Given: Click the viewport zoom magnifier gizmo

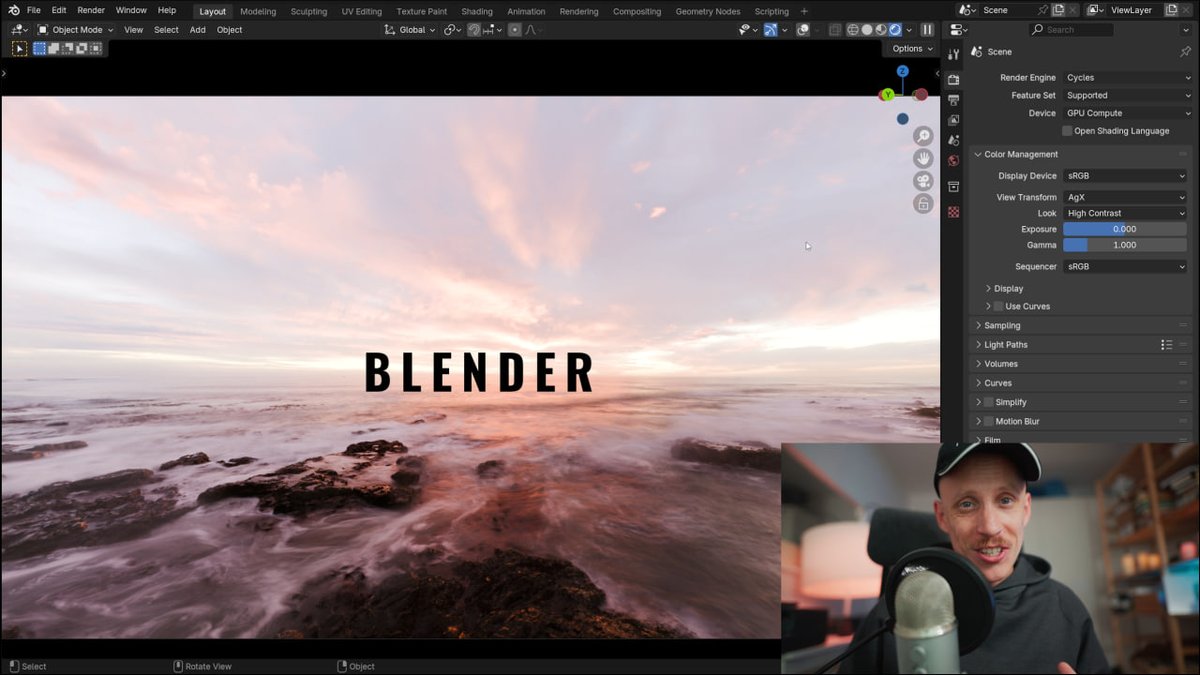Looking at the screenshot, I should [x=923, y=136].
